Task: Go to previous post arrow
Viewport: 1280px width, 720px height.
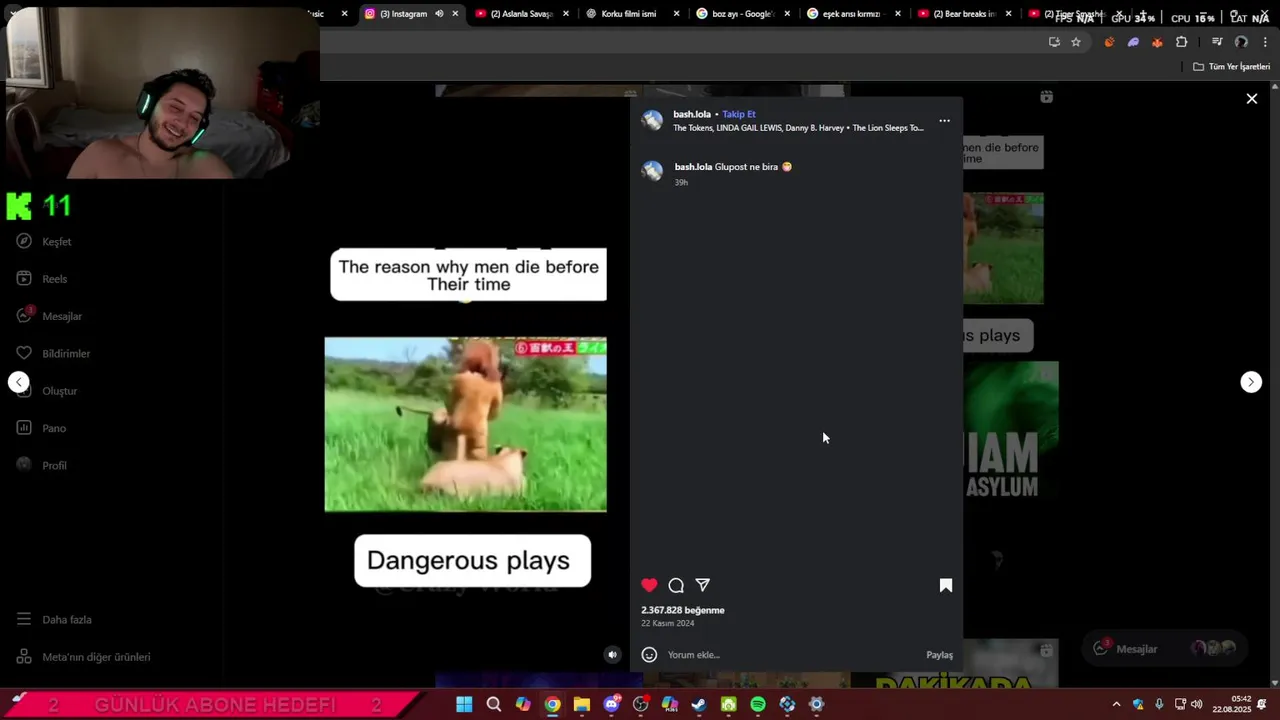Action: tap(19, 382)
